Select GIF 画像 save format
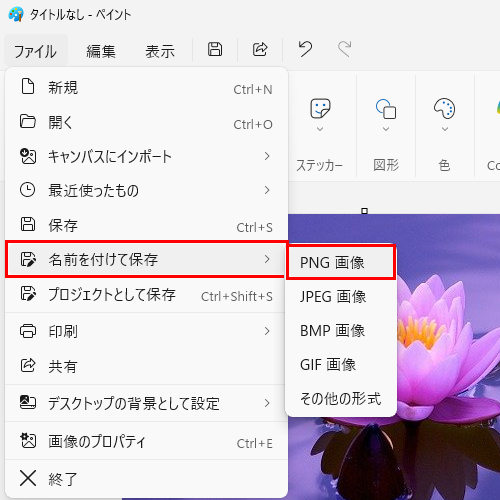Image resolution: width=500 pixels, height=500 pixels. [341, 365]
